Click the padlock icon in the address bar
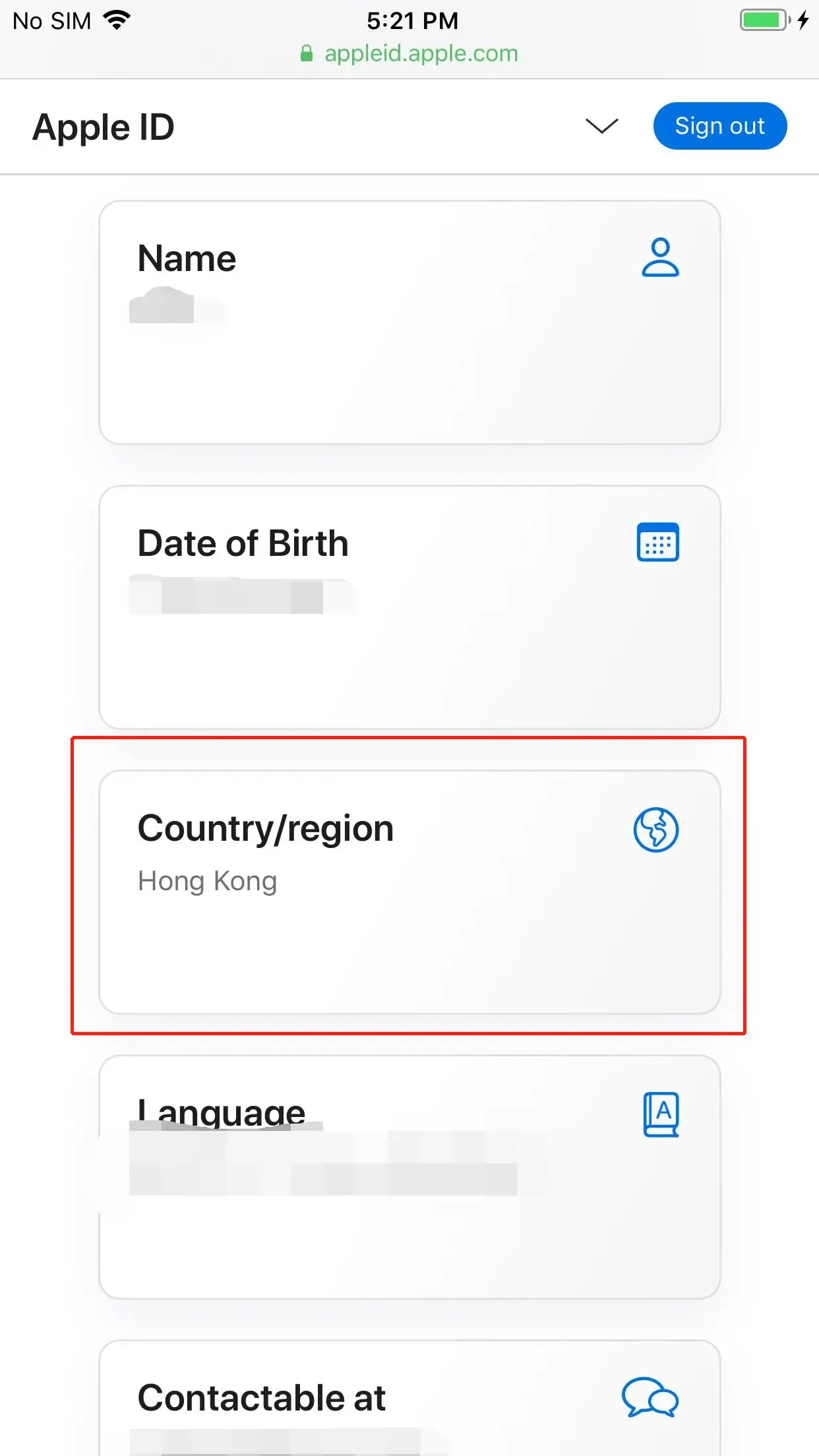 (x=306, y=53)
